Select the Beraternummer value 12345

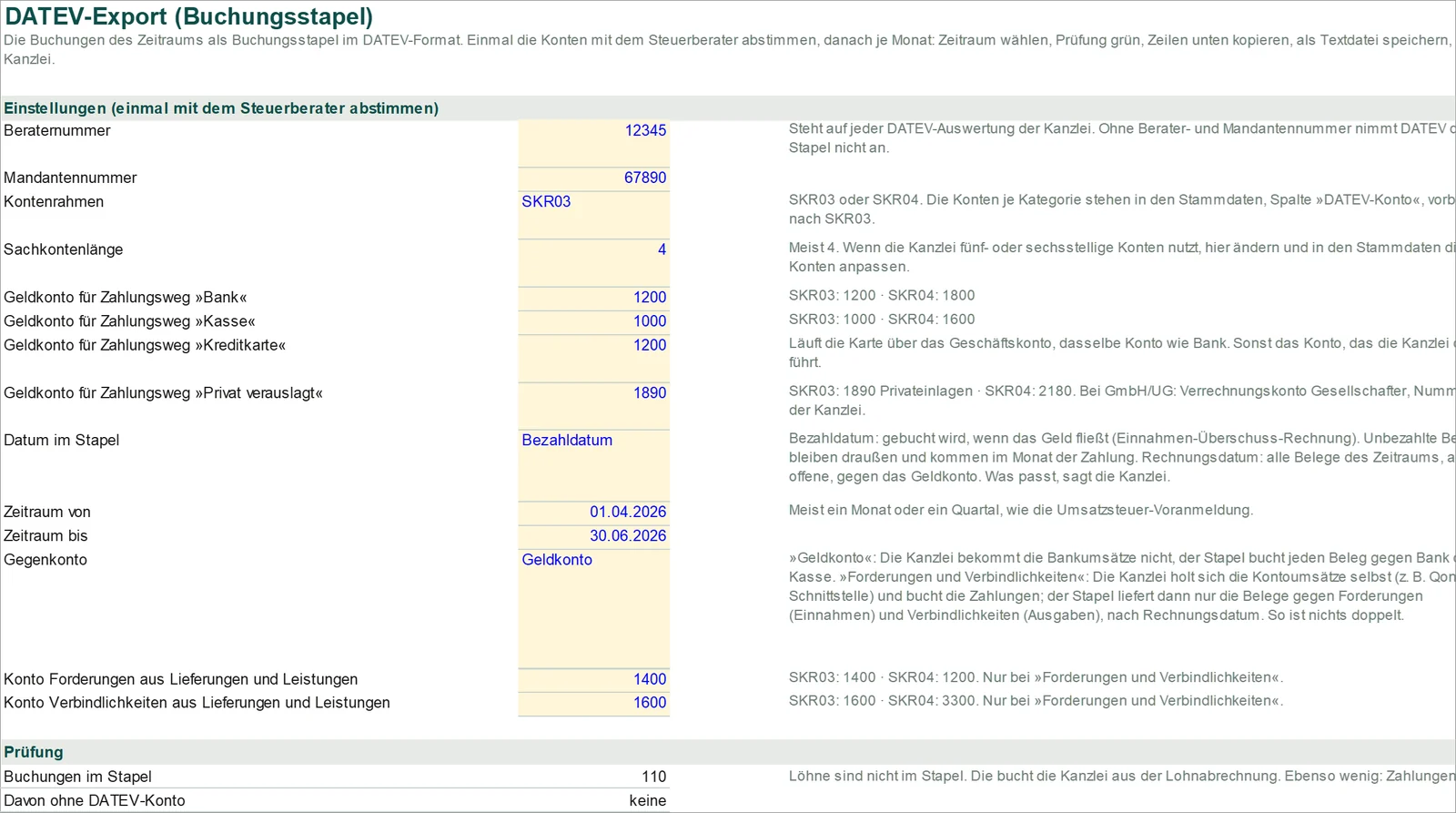pos(594,143)
